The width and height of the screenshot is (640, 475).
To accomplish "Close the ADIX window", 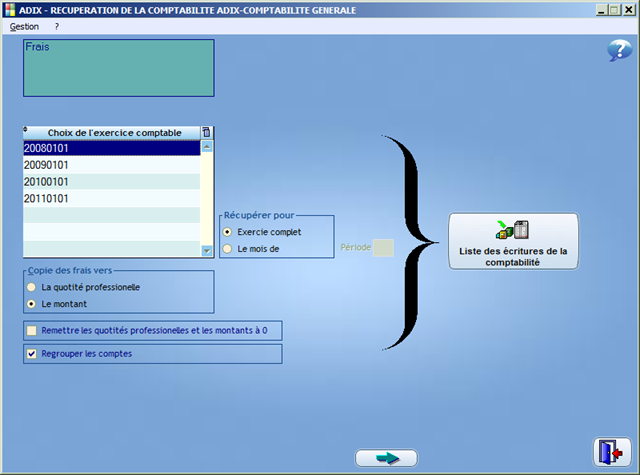I will coord(629,10).
